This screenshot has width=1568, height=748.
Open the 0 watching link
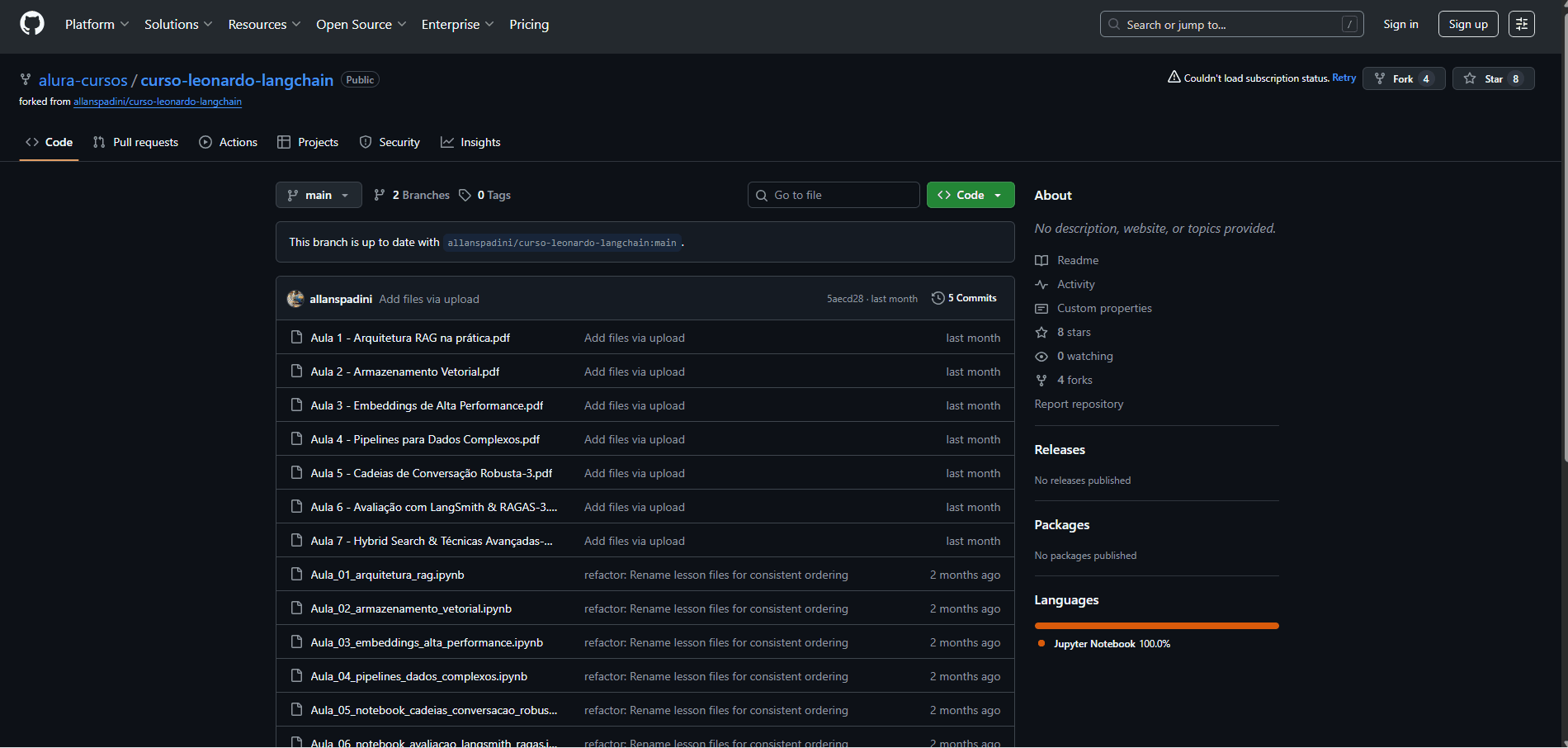coord(1084,357)
